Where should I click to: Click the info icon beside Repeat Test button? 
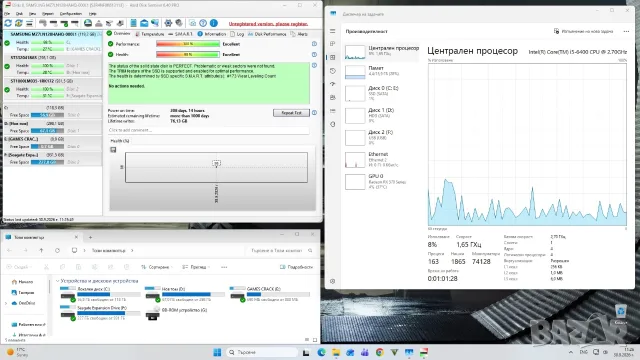click(x=314, y=113)
